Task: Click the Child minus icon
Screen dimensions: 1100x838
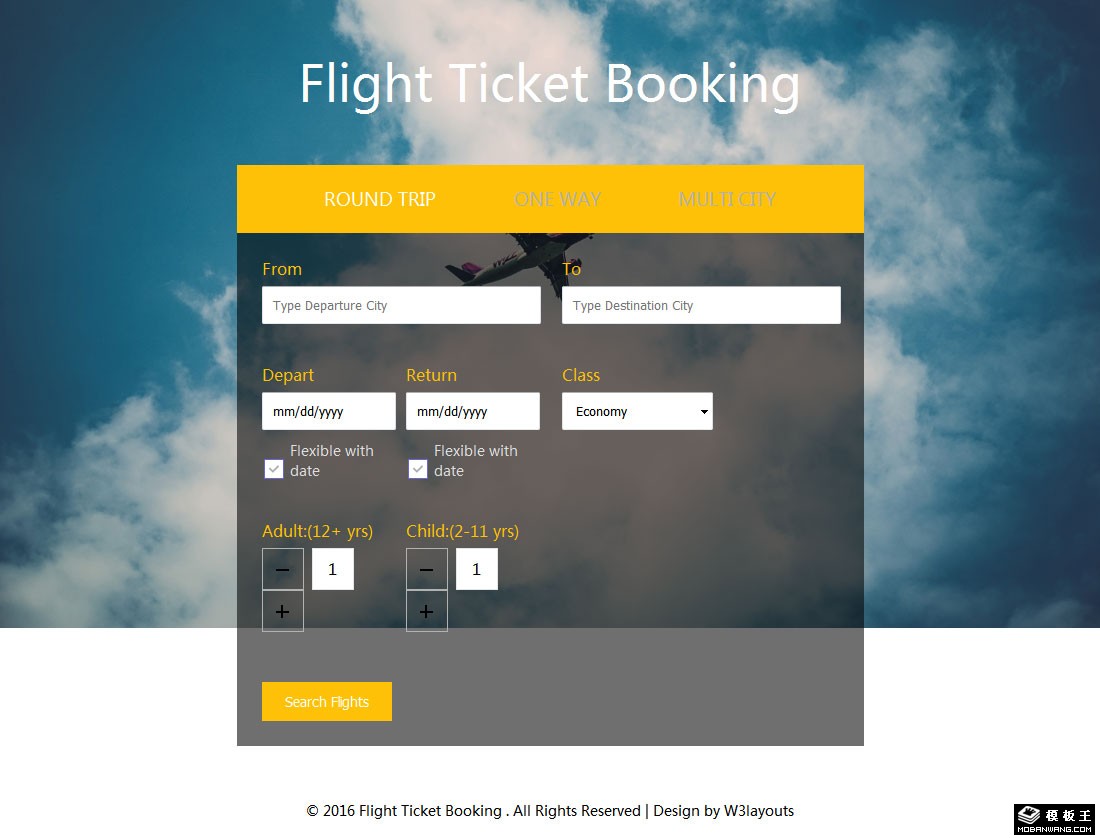Action: coord(427,569)
